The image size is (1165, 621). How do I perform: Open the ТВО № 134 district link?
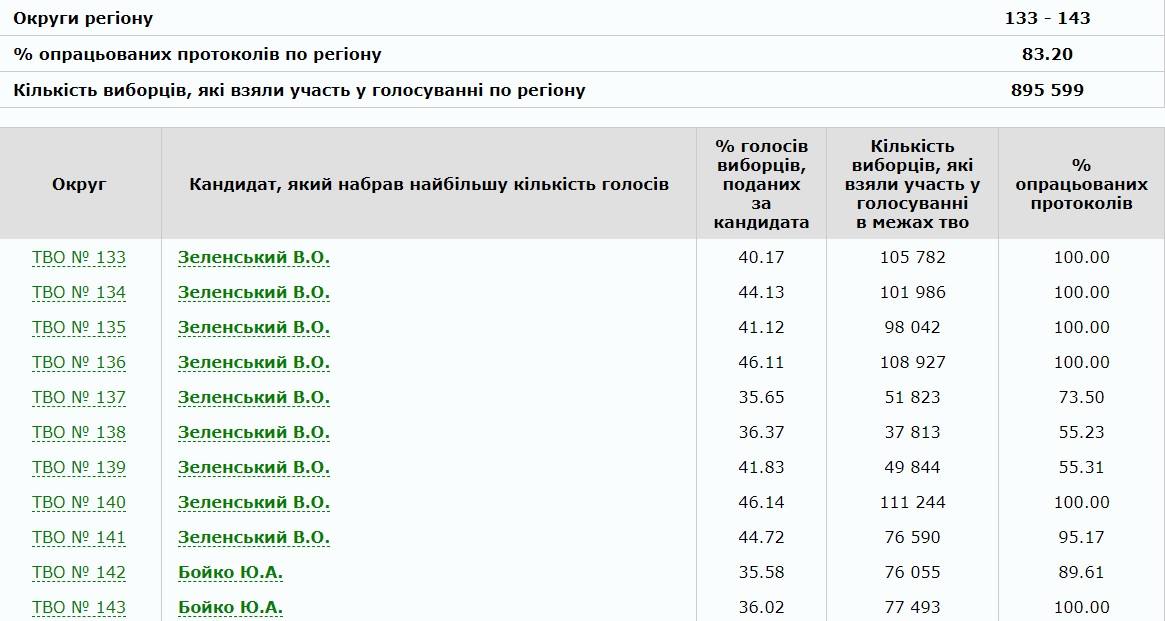tap(79, 293)
